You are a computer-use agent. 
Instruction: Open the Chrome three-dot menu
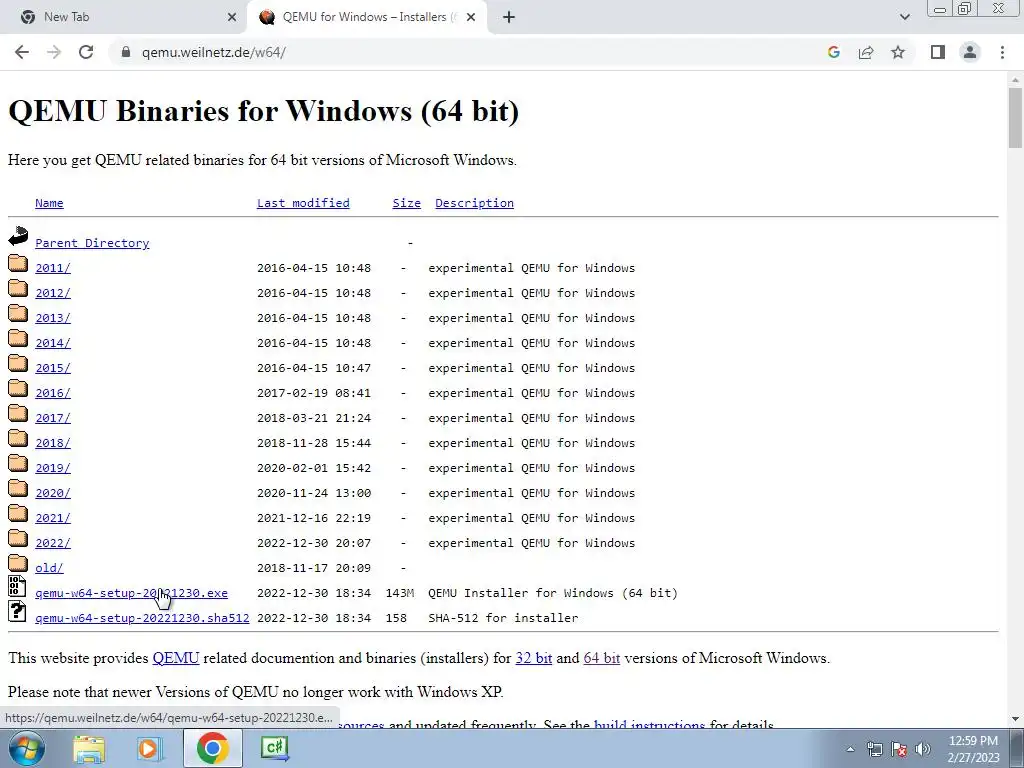1002,52
